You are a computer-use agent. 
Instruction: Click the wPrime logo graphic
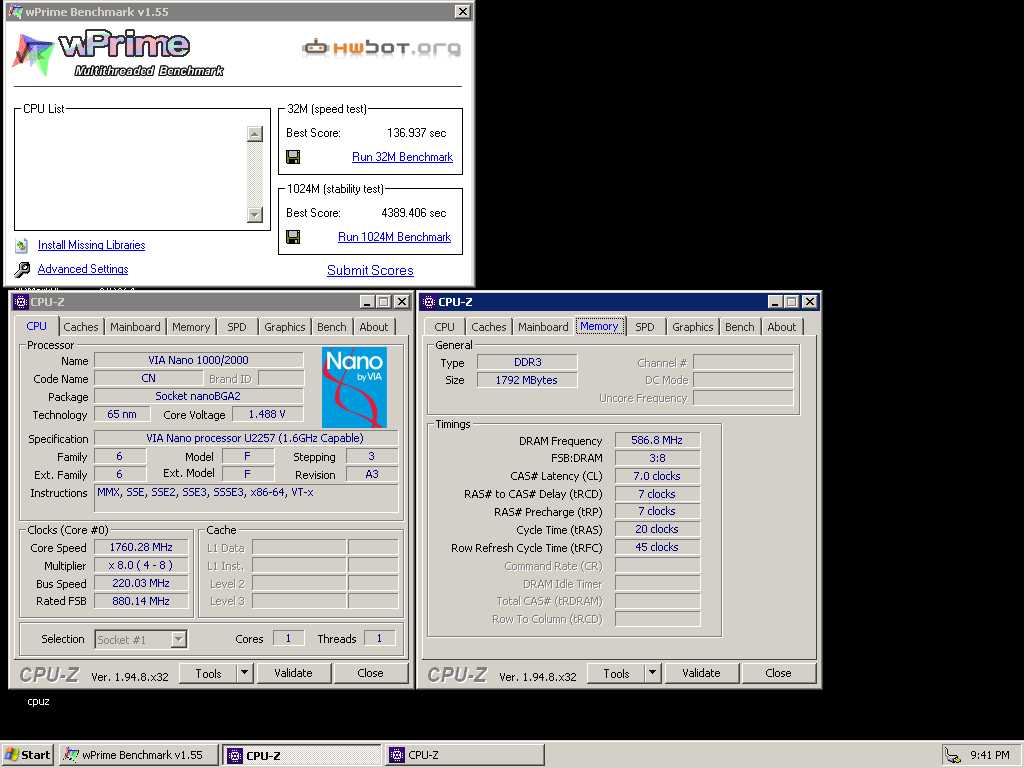118,54
